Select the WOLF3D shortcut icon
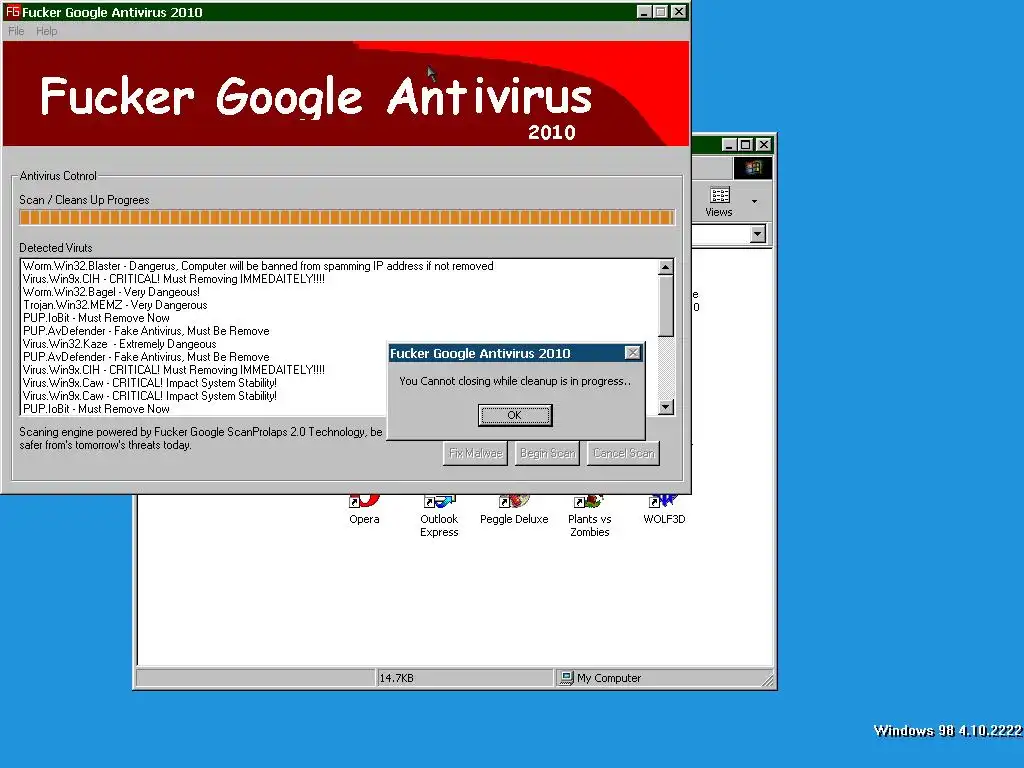The height and width of the screenshot is (768, 1024). 664,511
